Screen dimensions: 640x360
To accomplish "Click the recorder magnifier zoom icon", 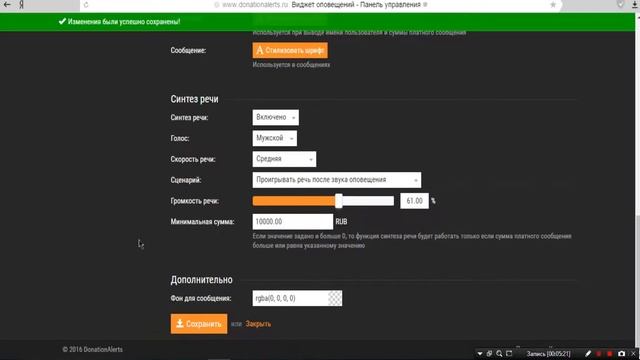I will click(x=499, y=353).
